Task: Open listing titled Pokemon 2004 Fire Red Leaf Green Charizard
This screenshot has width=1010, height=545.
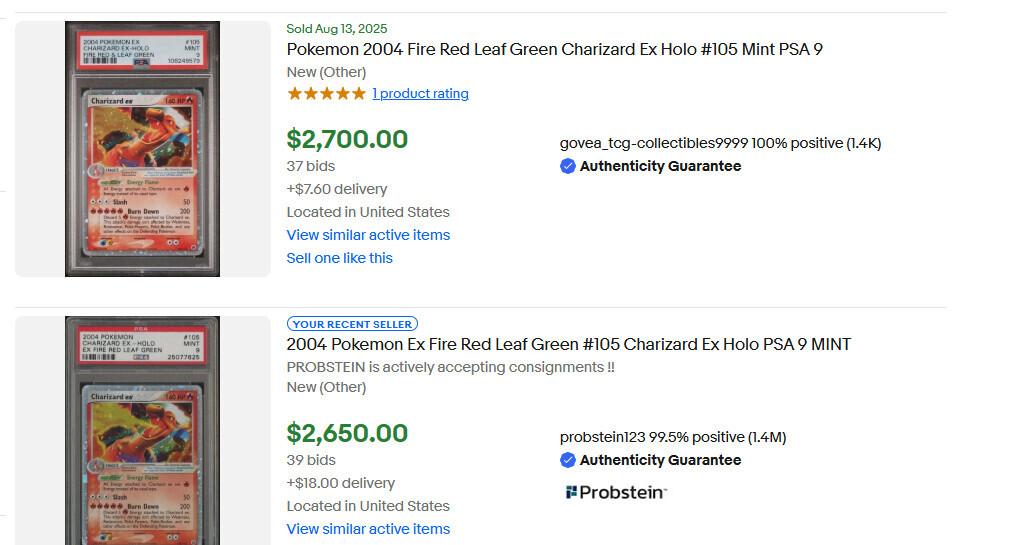Action: [555, 50]
